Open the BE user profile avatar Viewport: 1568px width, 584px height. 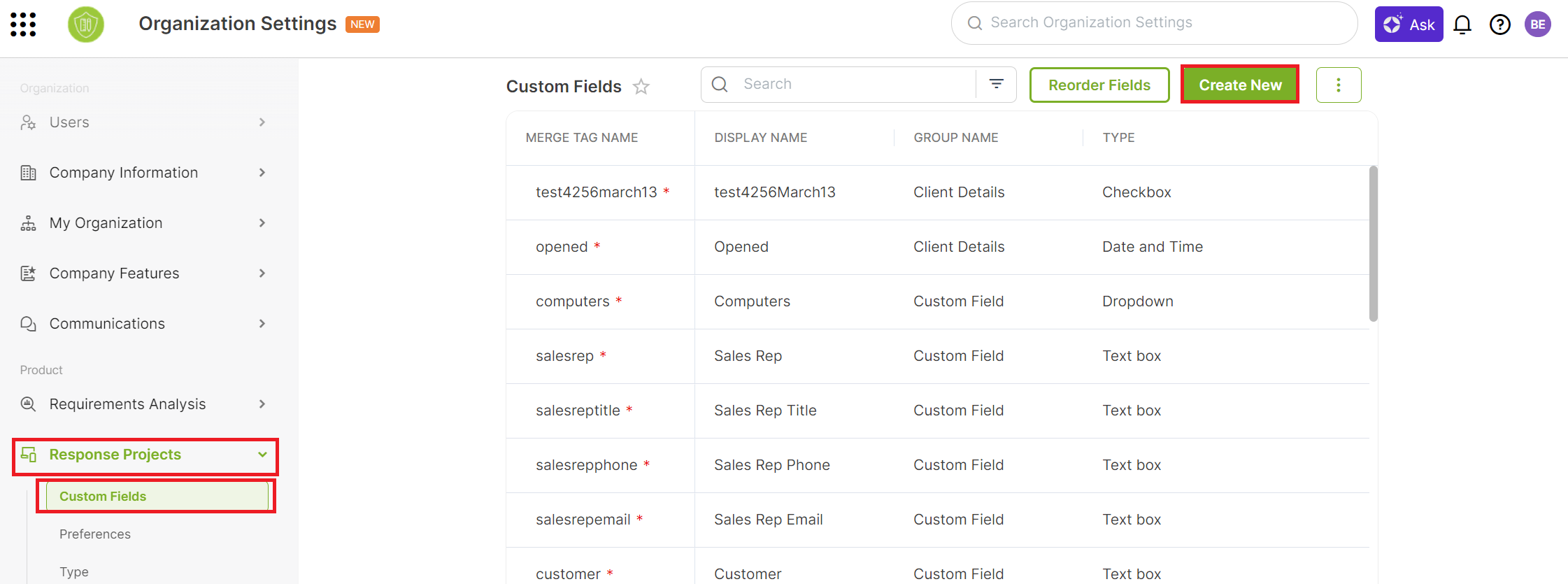[x=1538, y=24]
